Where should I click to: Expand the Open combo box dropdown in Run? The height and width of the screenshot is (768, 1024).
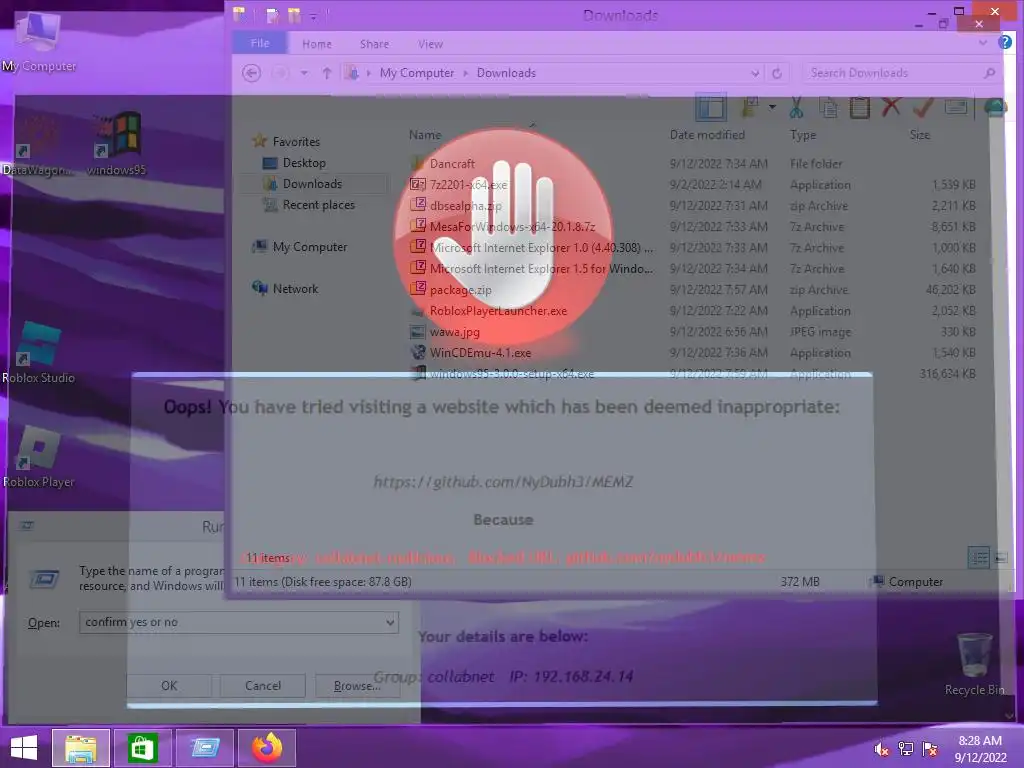390,622
